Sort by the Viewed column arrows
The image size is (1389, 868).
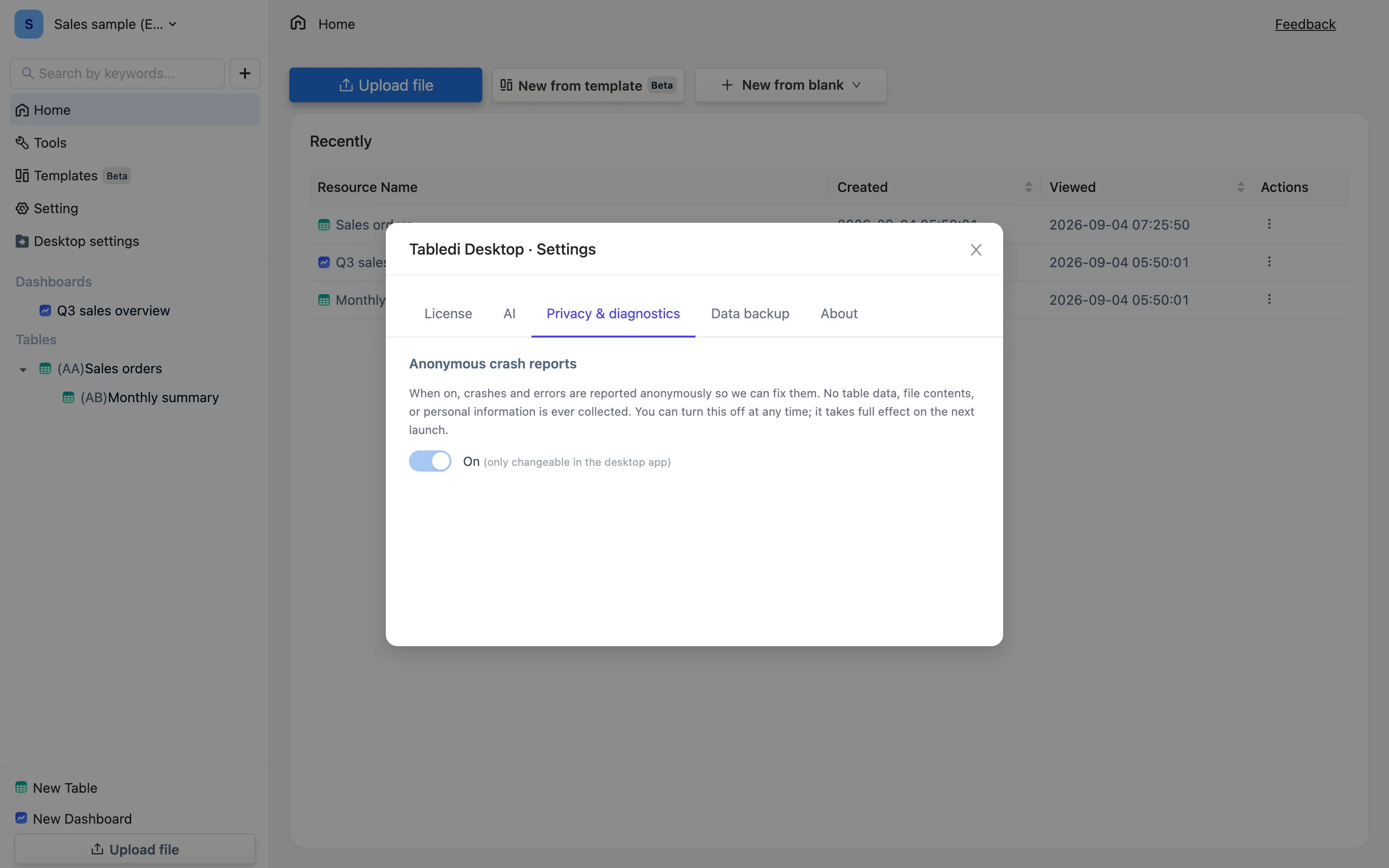pos(1240,187)
